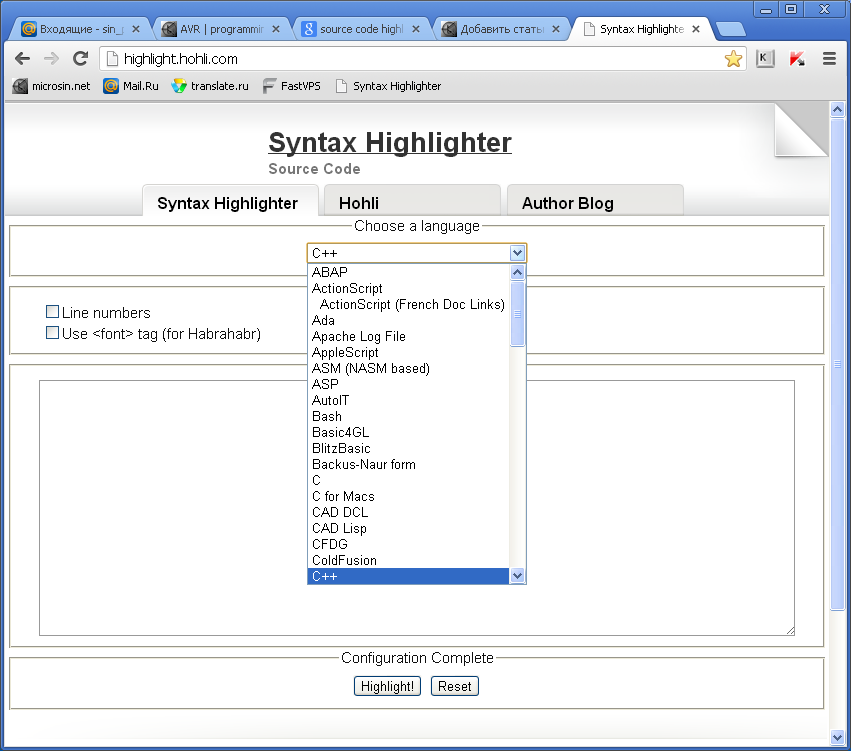Enable the Use font tag checkbox
This screenshot has height=751, width=851.
(52, 333)
